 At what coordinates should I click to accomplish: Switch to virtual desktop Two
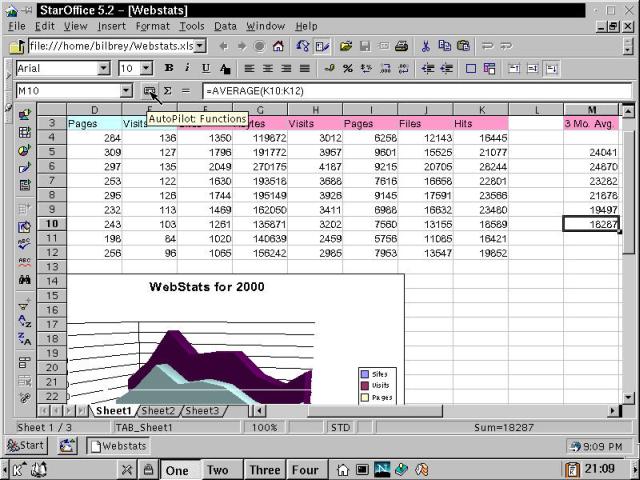[x=217, y=470]
